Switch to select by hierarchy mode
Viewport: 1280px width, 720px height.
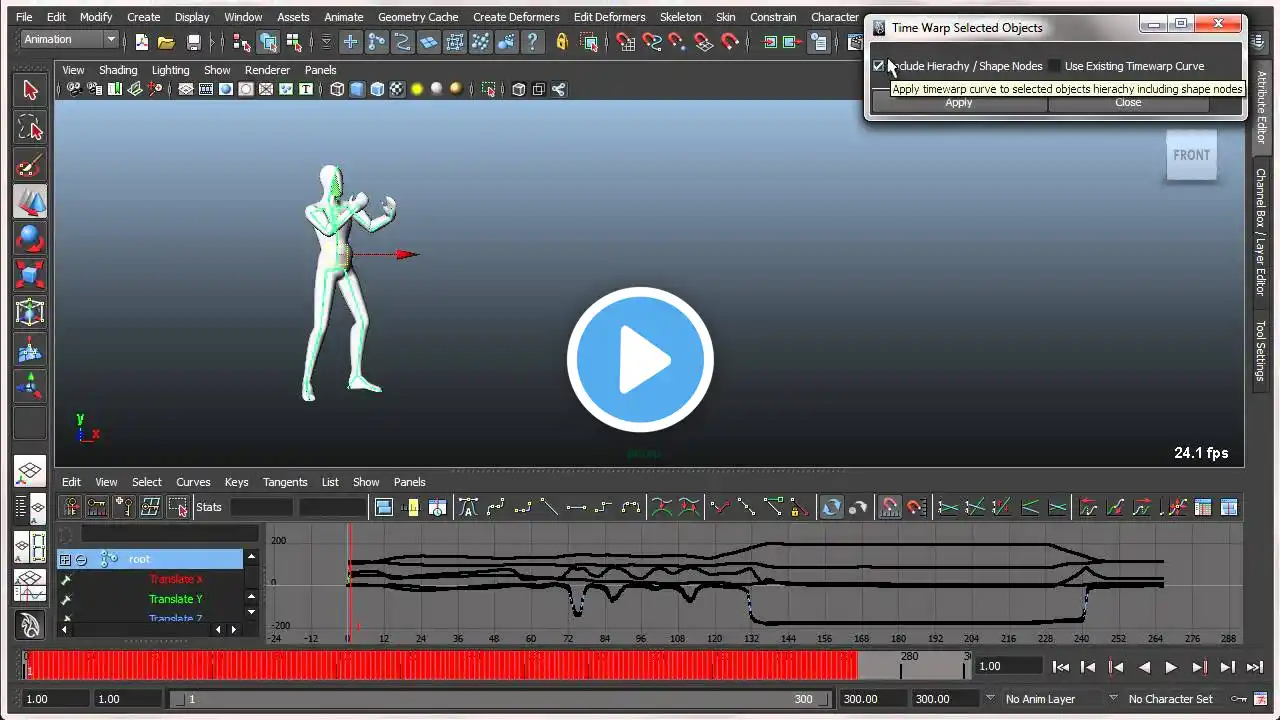pos(241,41)
